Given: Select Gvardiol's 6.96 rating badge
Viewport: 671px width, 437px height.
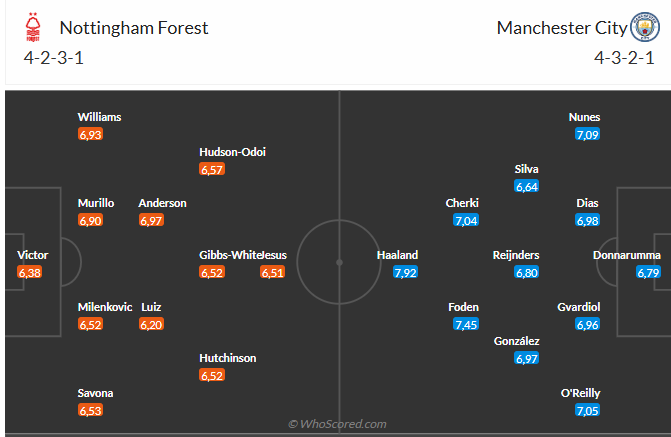Looking at the screenshot, I should point(587,324).
